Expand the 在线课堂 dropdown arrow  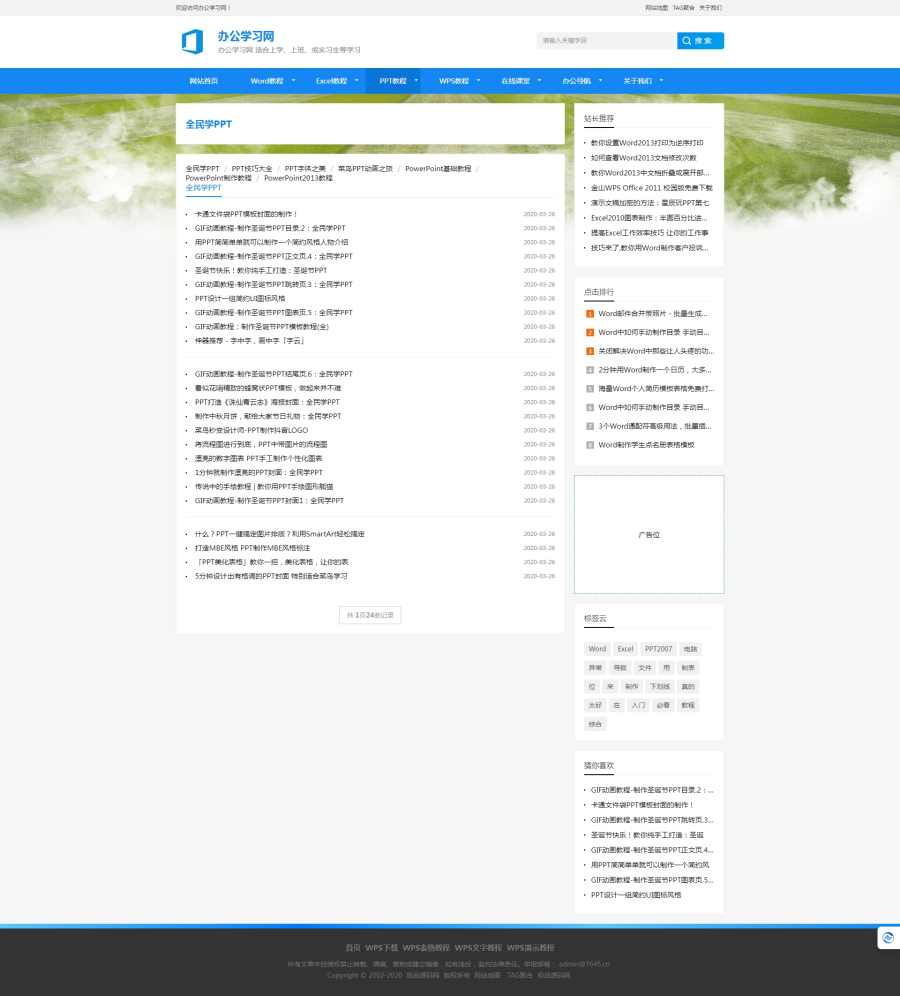[539, 80]
